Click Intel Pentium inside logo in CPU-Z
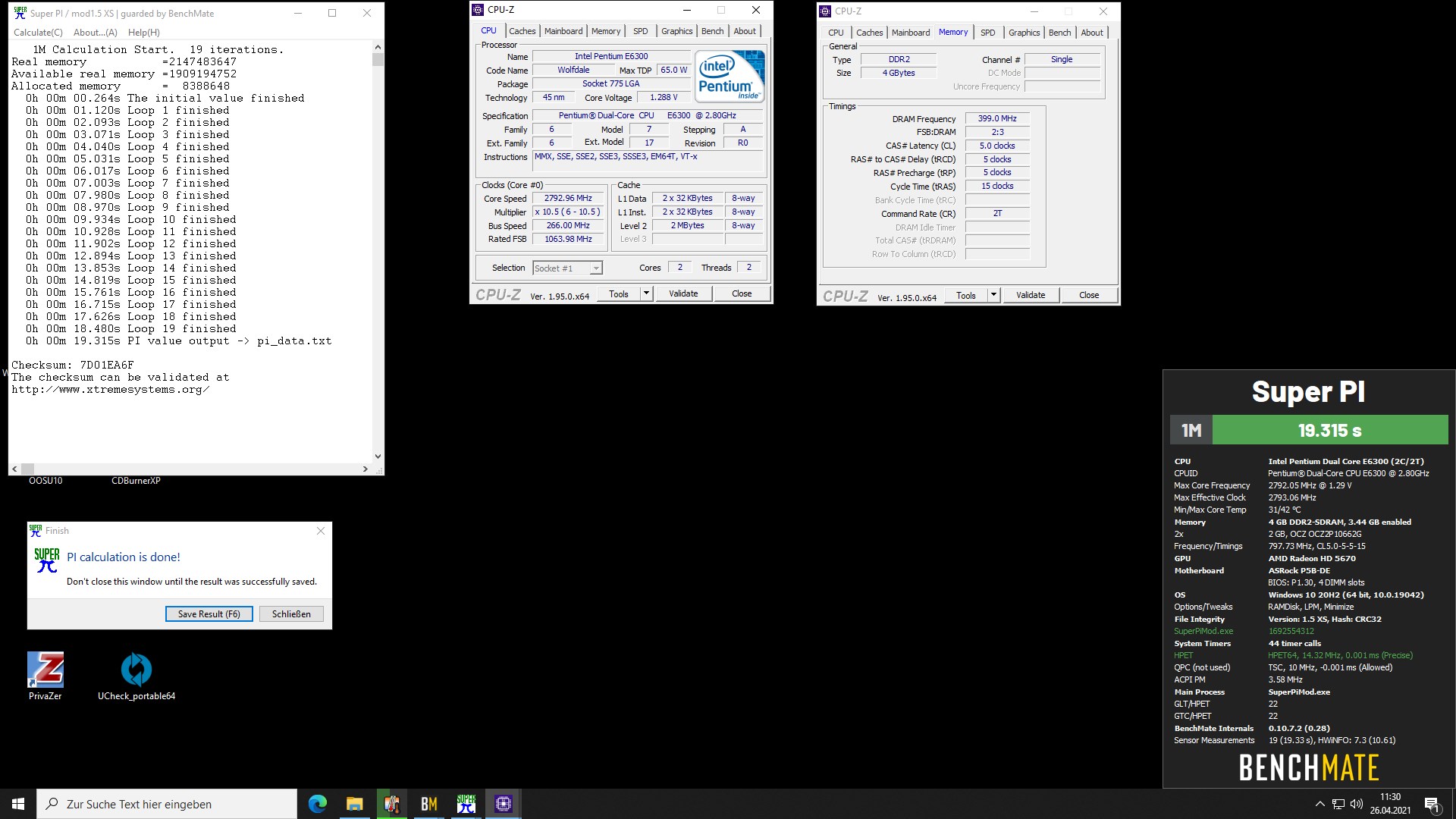This screenshot has width=1456, height=819. [730, 76]
